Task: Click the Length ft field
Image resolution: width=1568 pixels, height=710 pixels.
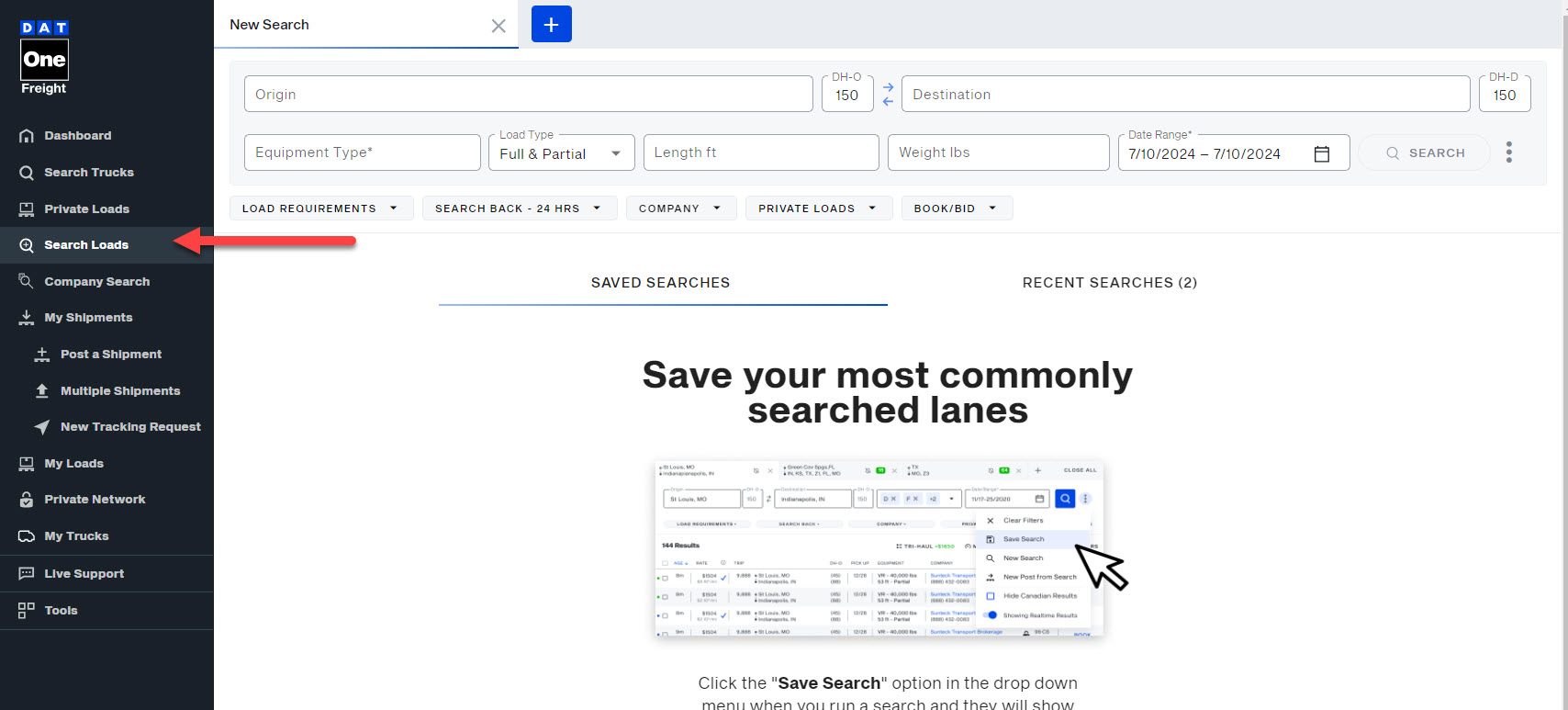Action: pyautogui.click(x=761, y=152)
